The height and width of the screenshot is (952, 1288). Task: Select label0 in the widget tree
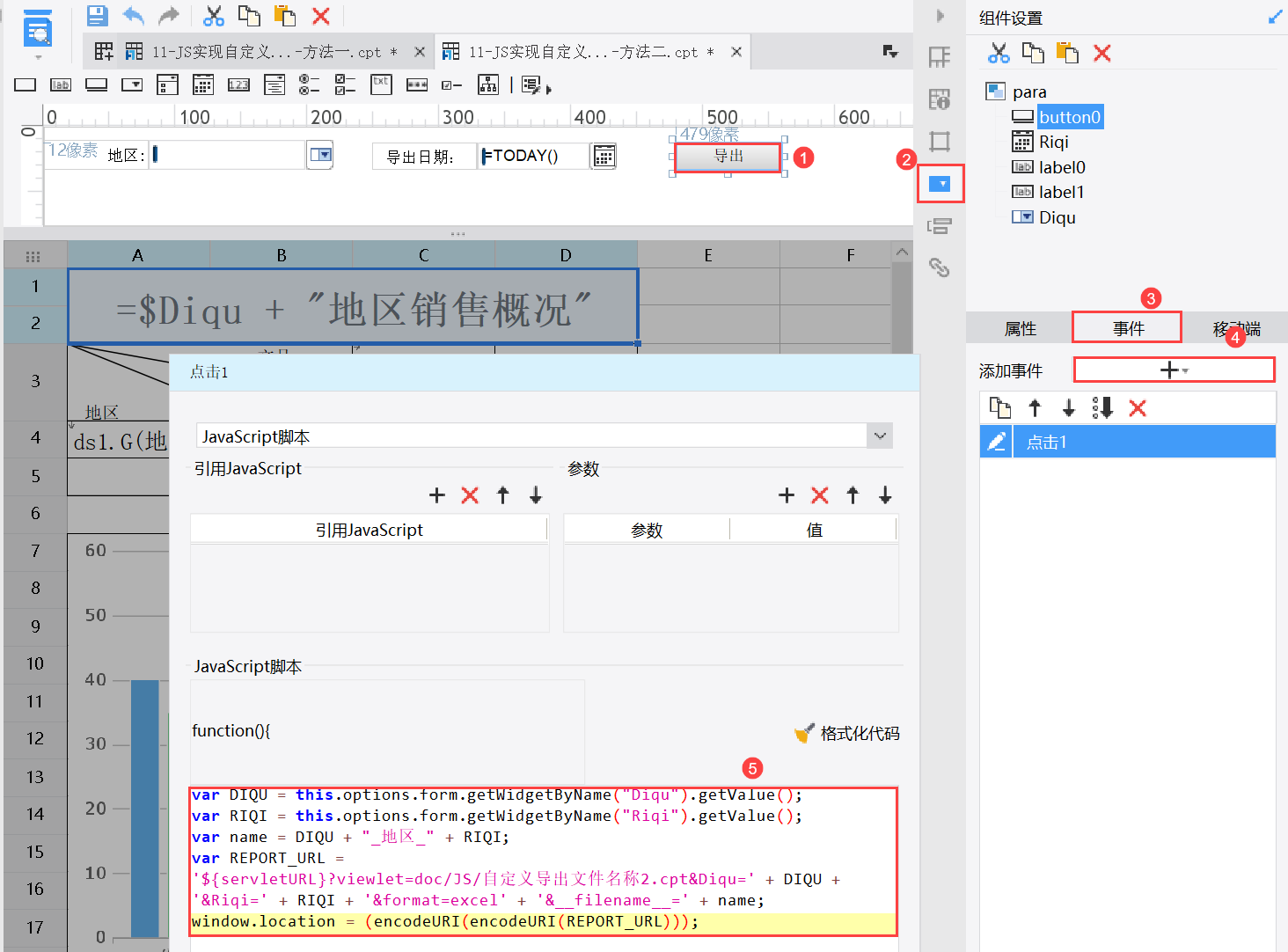1062,167
